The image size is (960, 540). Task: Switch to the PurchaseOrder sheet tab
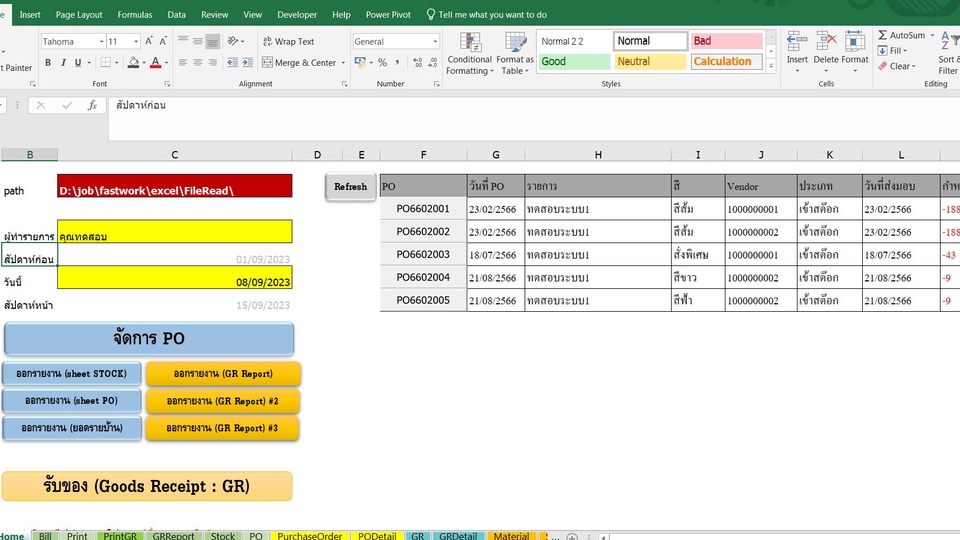(310, 536)
